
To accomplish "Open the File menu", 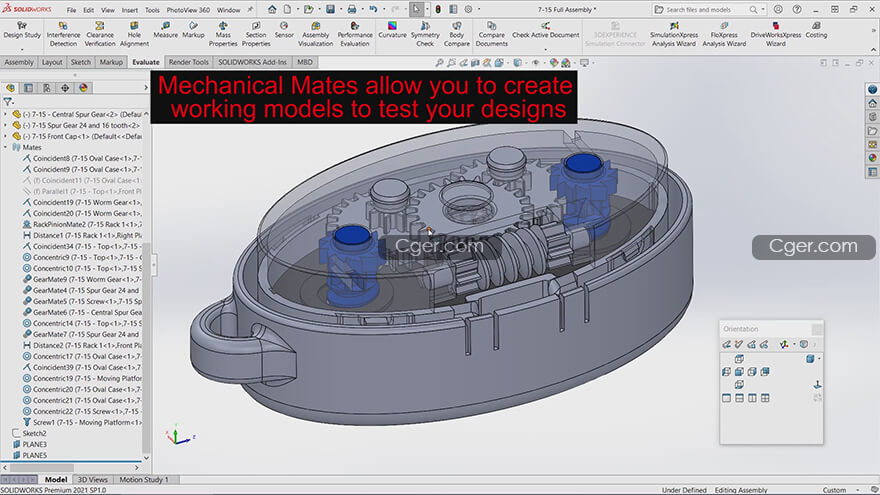I will (71, 10).
